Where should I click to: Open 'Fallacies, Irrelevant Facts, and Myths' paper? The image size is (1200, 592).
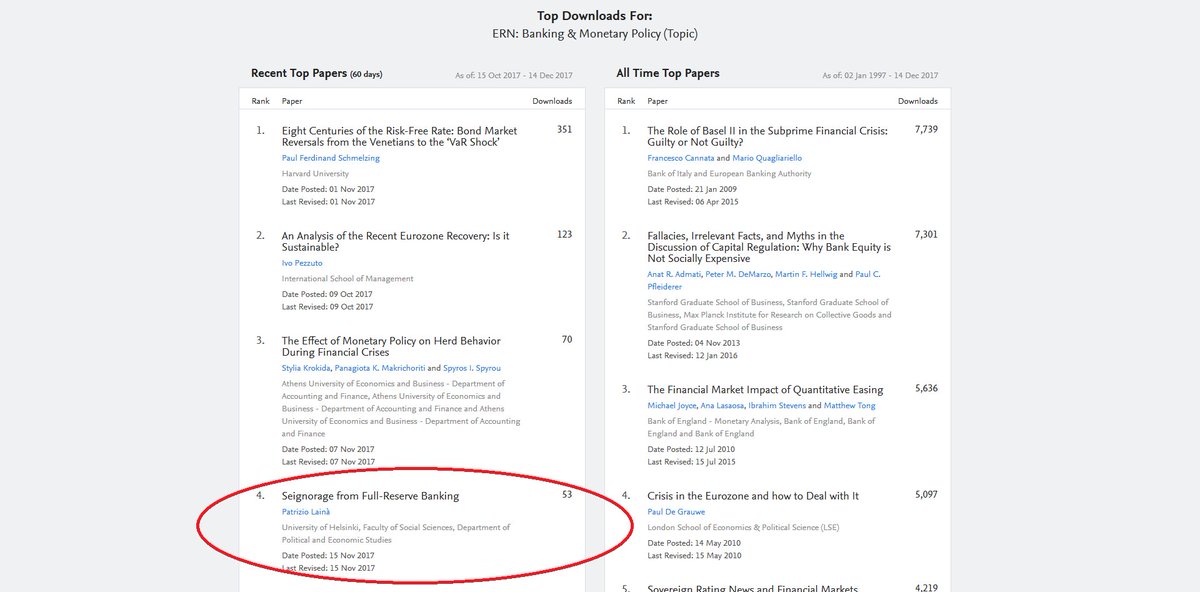point(769,247)
